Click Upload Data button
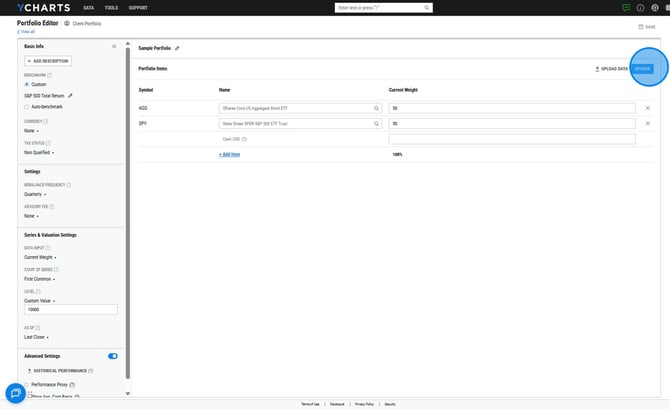The width and height of the screenshot is (670, 409). (x=611, y=69)
